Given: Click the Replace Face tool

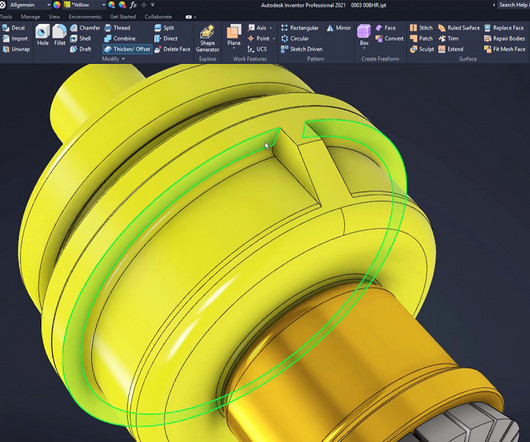Looking at the screenshot, I should coord(504,28).
